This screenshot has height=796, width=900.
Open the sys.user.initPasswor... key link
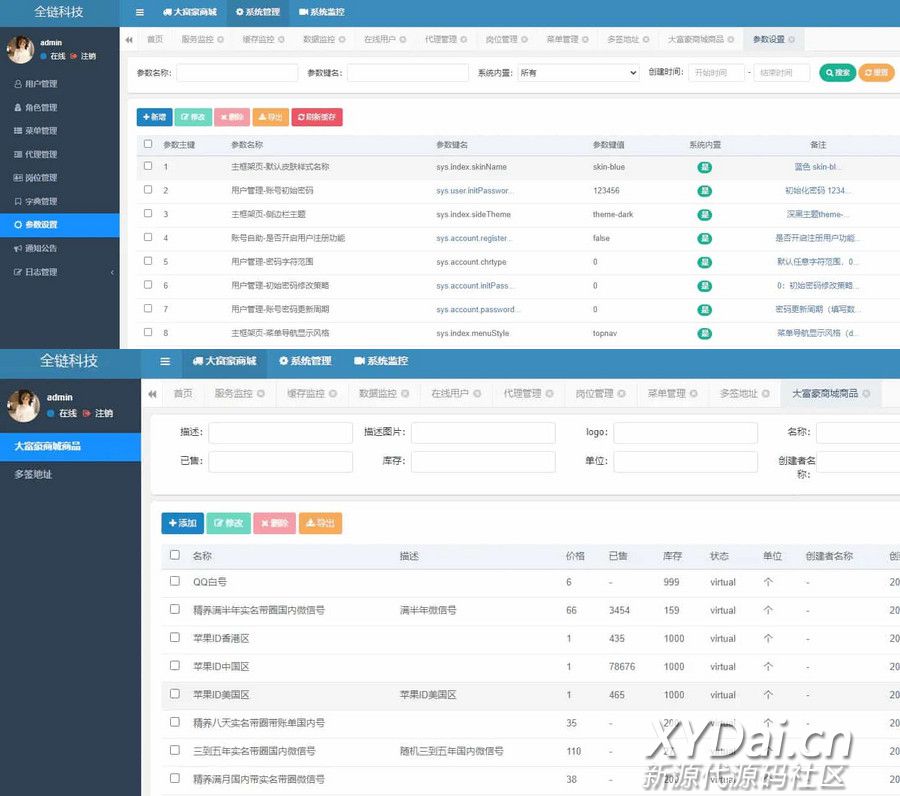click(x=474, y=190)
